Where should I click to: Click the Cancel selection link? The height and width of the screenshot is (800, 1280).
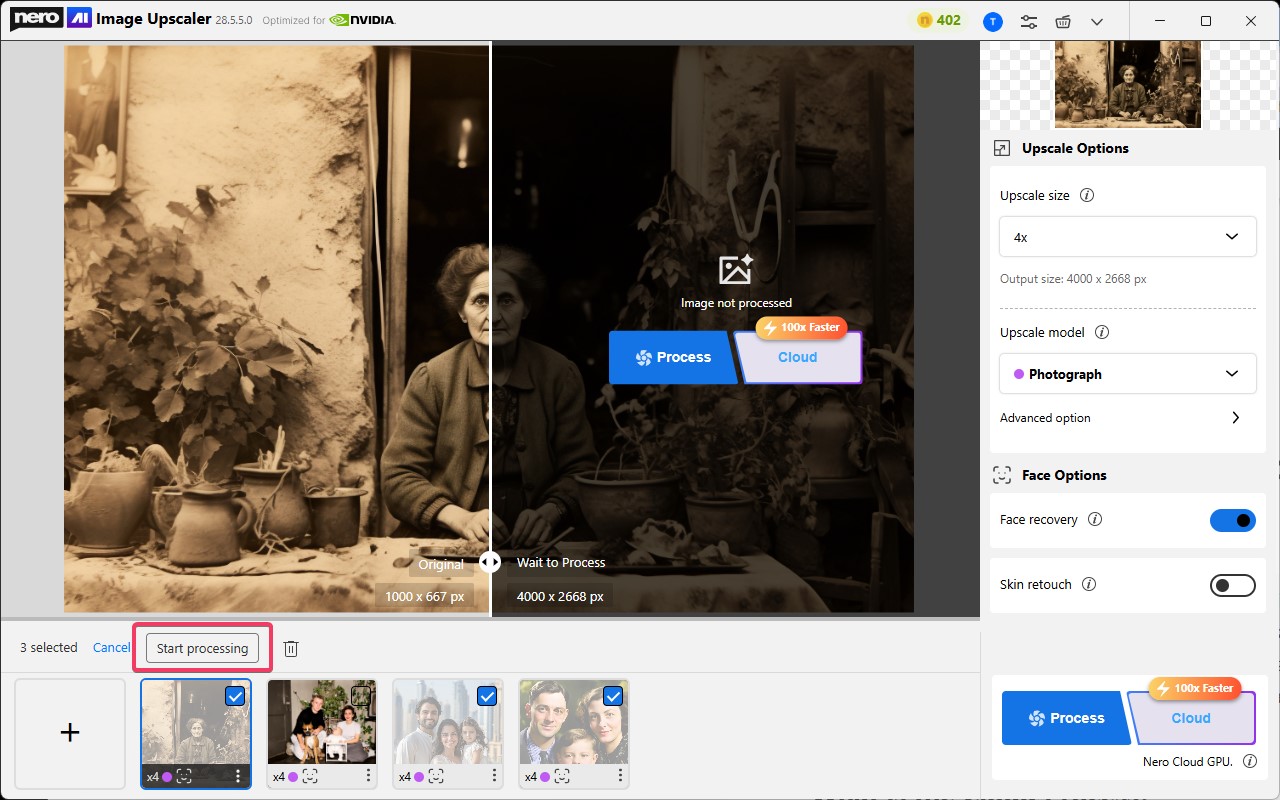click(x=111, y=648)
